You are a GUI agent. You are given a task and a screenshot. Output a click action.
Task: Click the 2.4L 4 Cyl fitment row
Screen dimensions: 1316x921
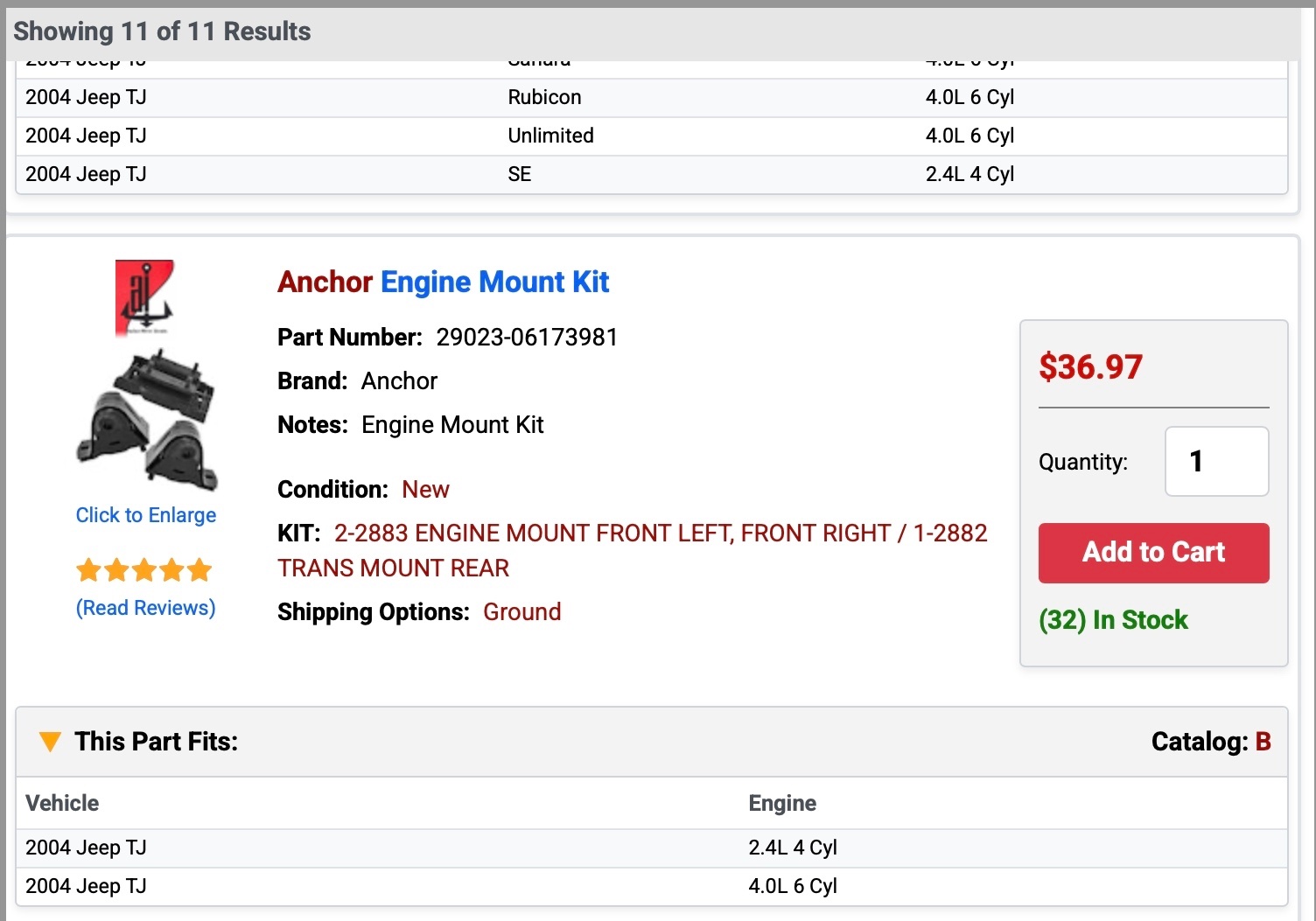(651, 848)
